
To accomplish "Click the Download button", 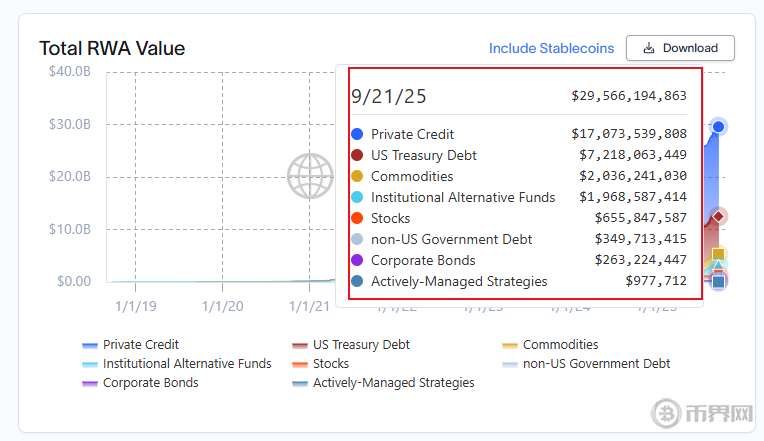I will (680, 48).
